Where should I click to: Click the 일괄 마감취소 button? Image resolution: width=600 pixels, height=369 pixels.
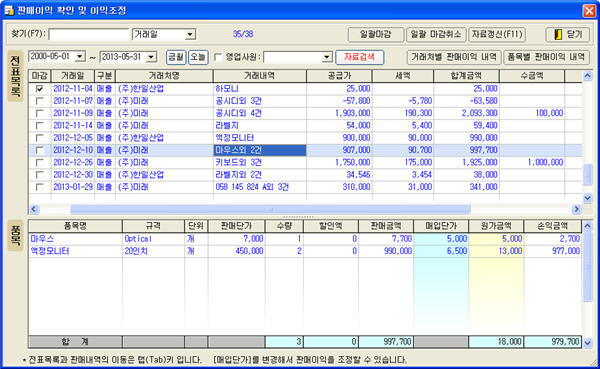pyautogui.click(x=436, y=34)
